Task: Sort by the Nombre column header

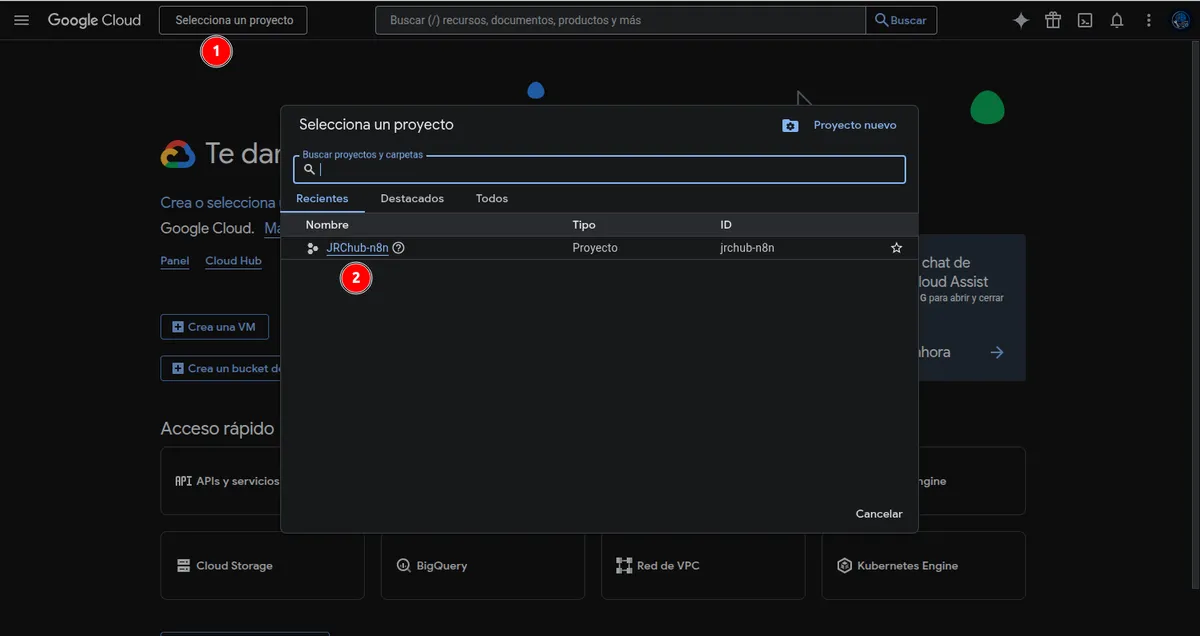Action: click(327, 225)
